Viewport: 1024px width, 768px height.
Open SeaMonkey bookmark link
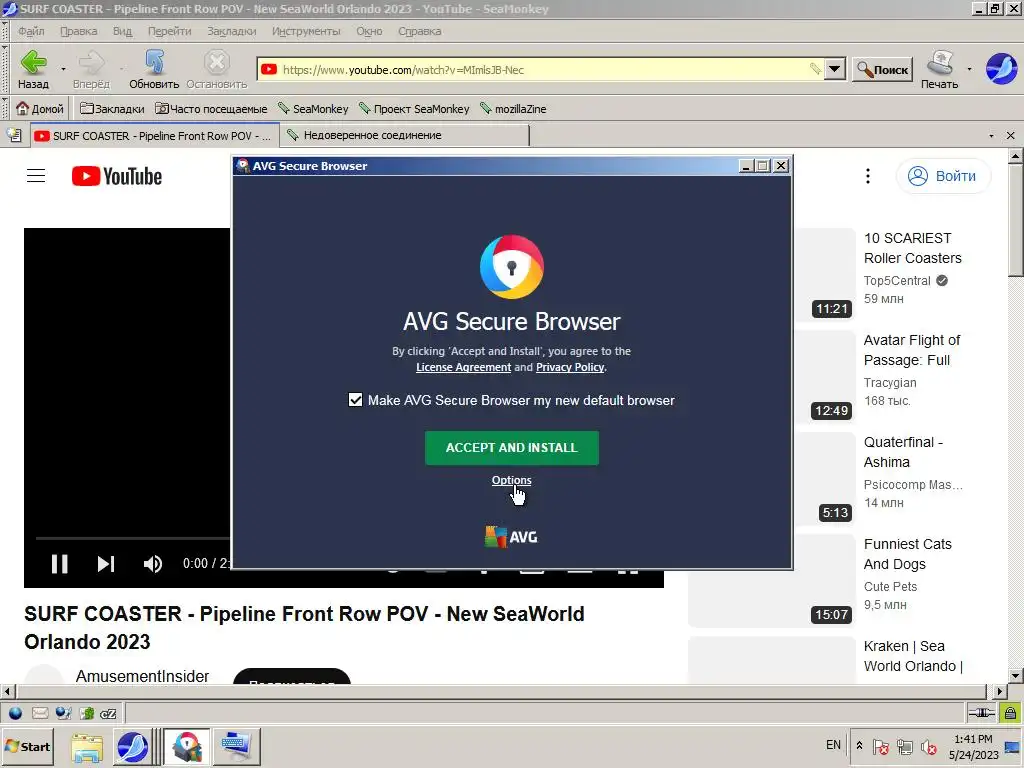313,108
